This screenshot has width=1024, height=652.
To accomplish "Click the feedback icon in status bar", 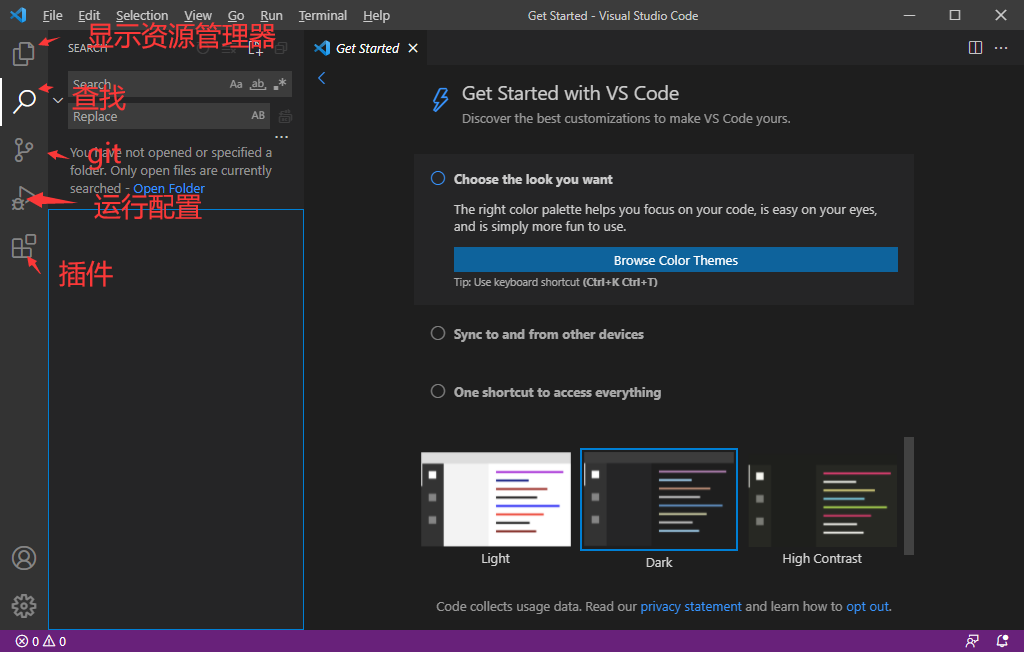I will pos(972,641).
